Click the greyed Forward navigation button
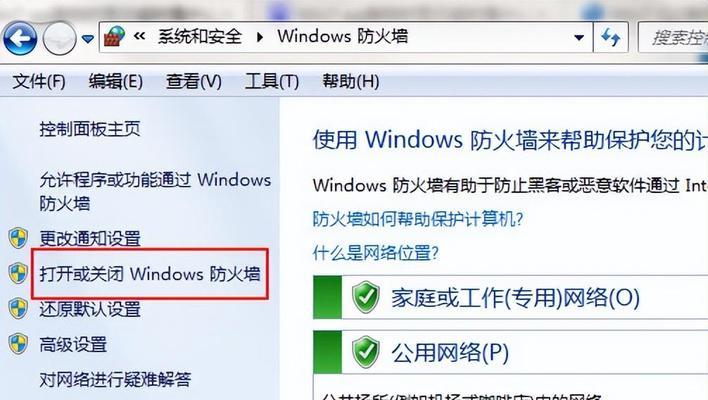The height and width of the screenshot is (400, 708). [x=59, y=39]
